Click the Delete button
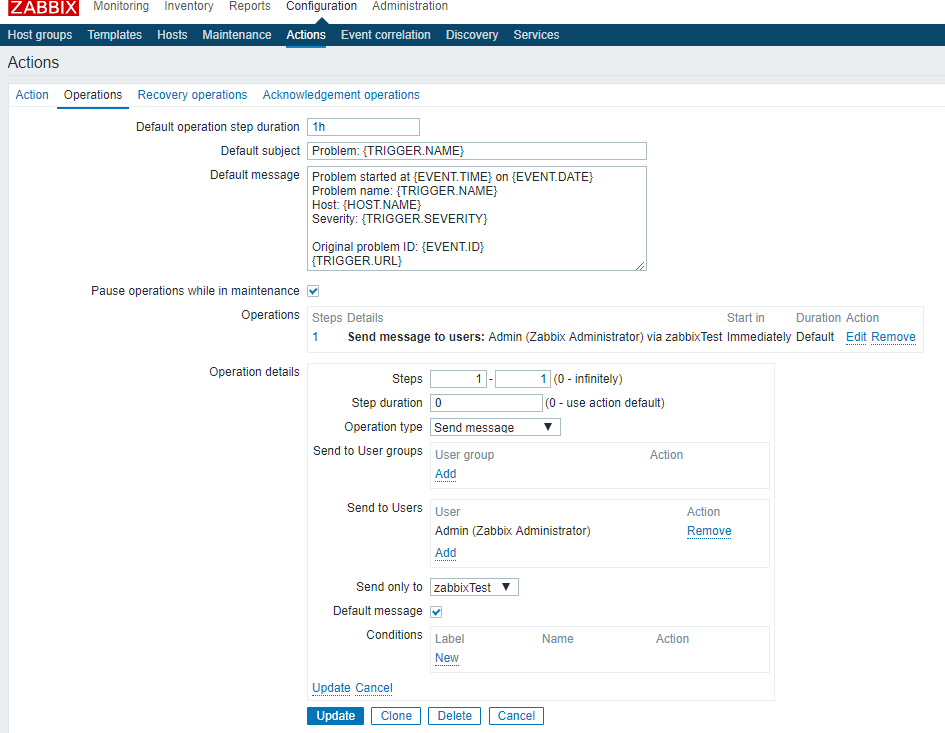The height and width of the screenshot is (733, 945). [454, 716]
